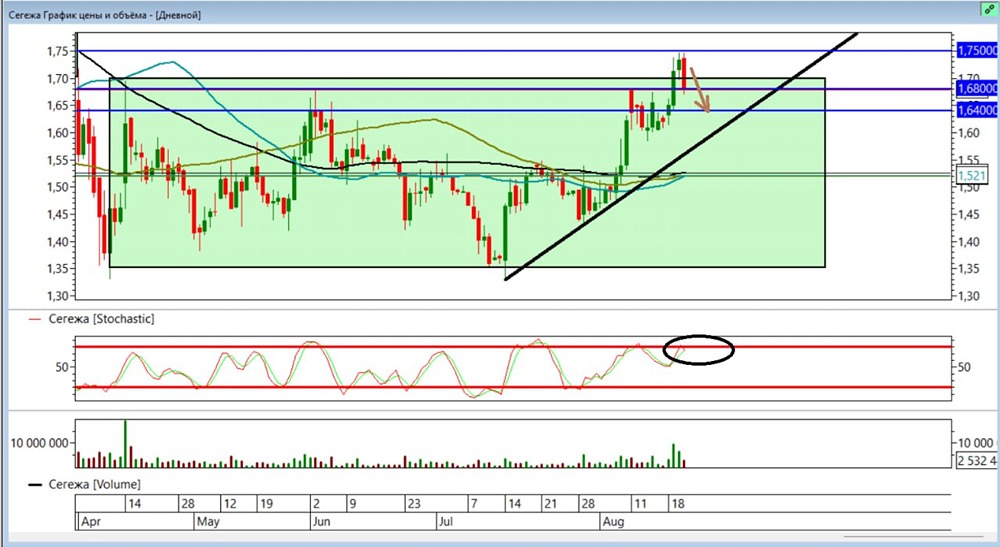The image size is (1000, 547).
Task: Click the lower red Stochastic oversold line
Action: (513, 387)
